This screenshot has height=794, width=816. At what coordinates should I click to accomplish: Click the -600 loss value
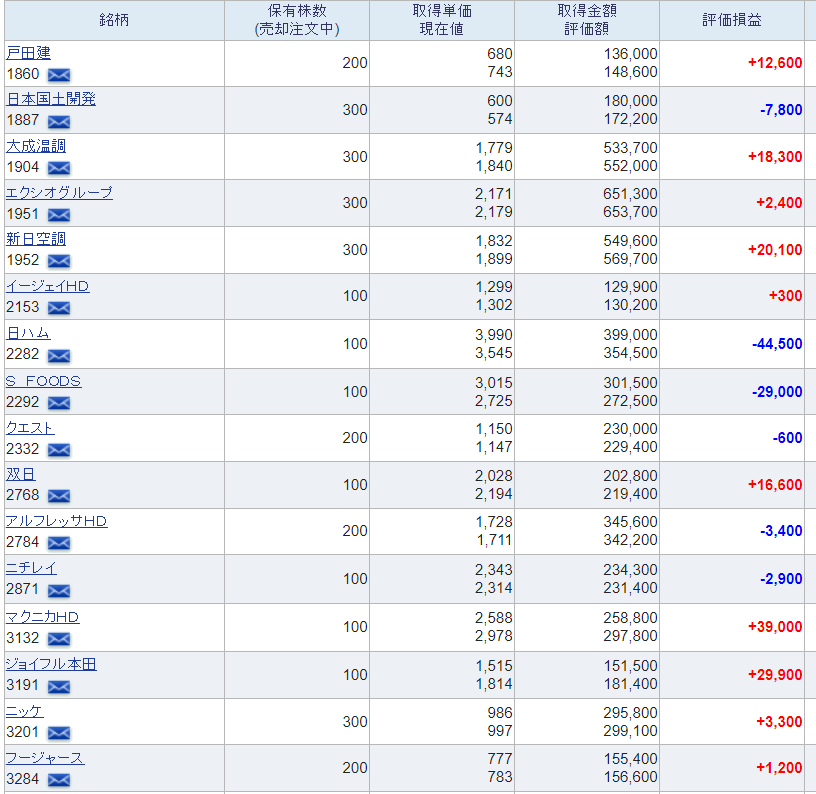787,438
